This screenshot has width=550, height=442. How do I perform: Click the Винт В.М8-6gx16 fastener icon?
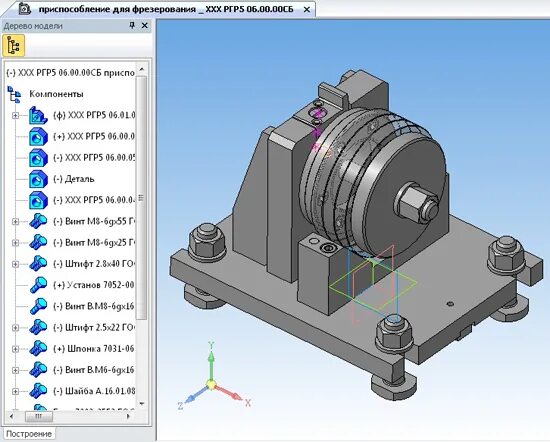38,306
